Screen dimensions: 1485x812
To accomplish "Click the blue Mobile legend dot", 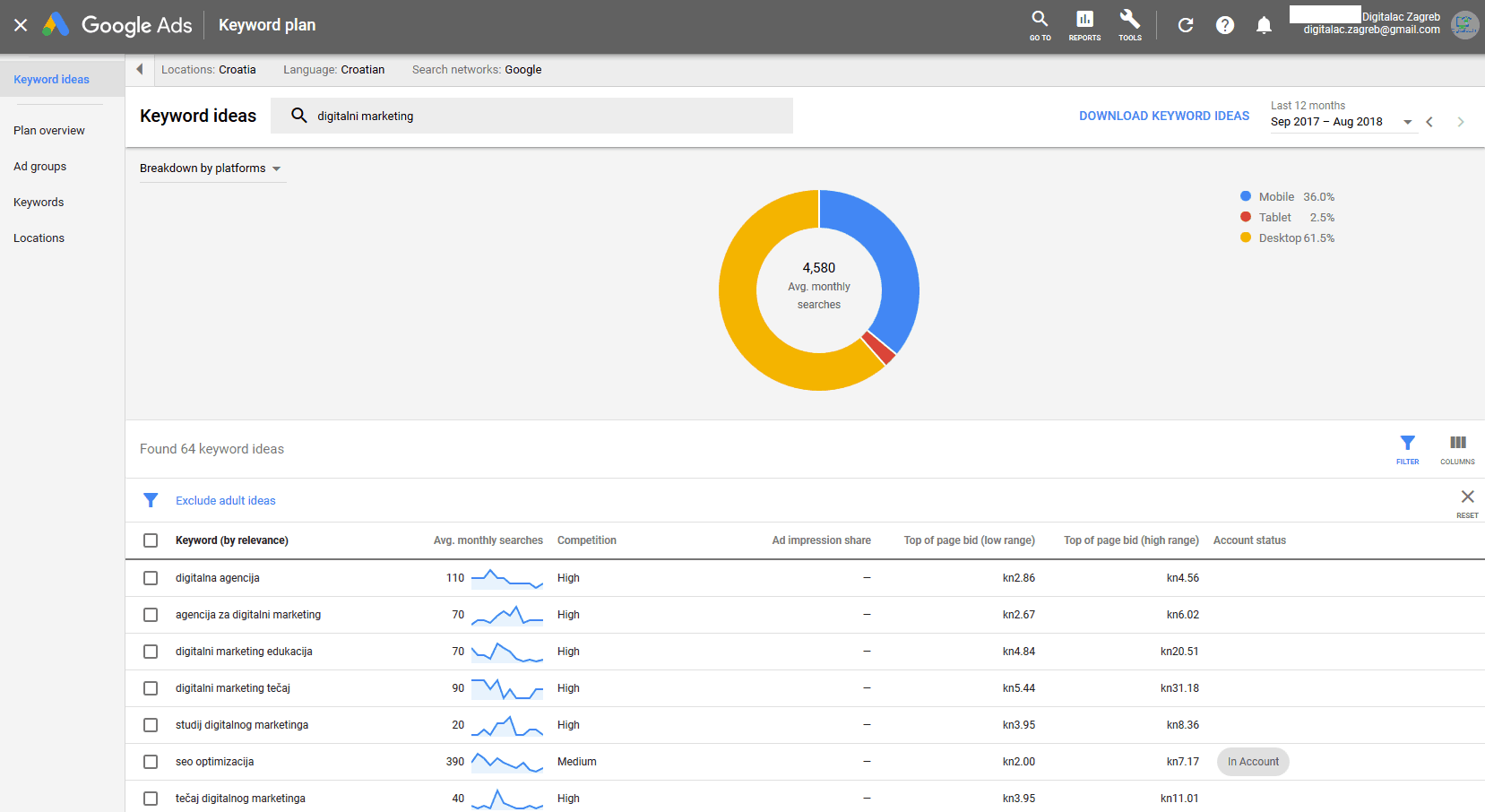I will point(1245,196).
